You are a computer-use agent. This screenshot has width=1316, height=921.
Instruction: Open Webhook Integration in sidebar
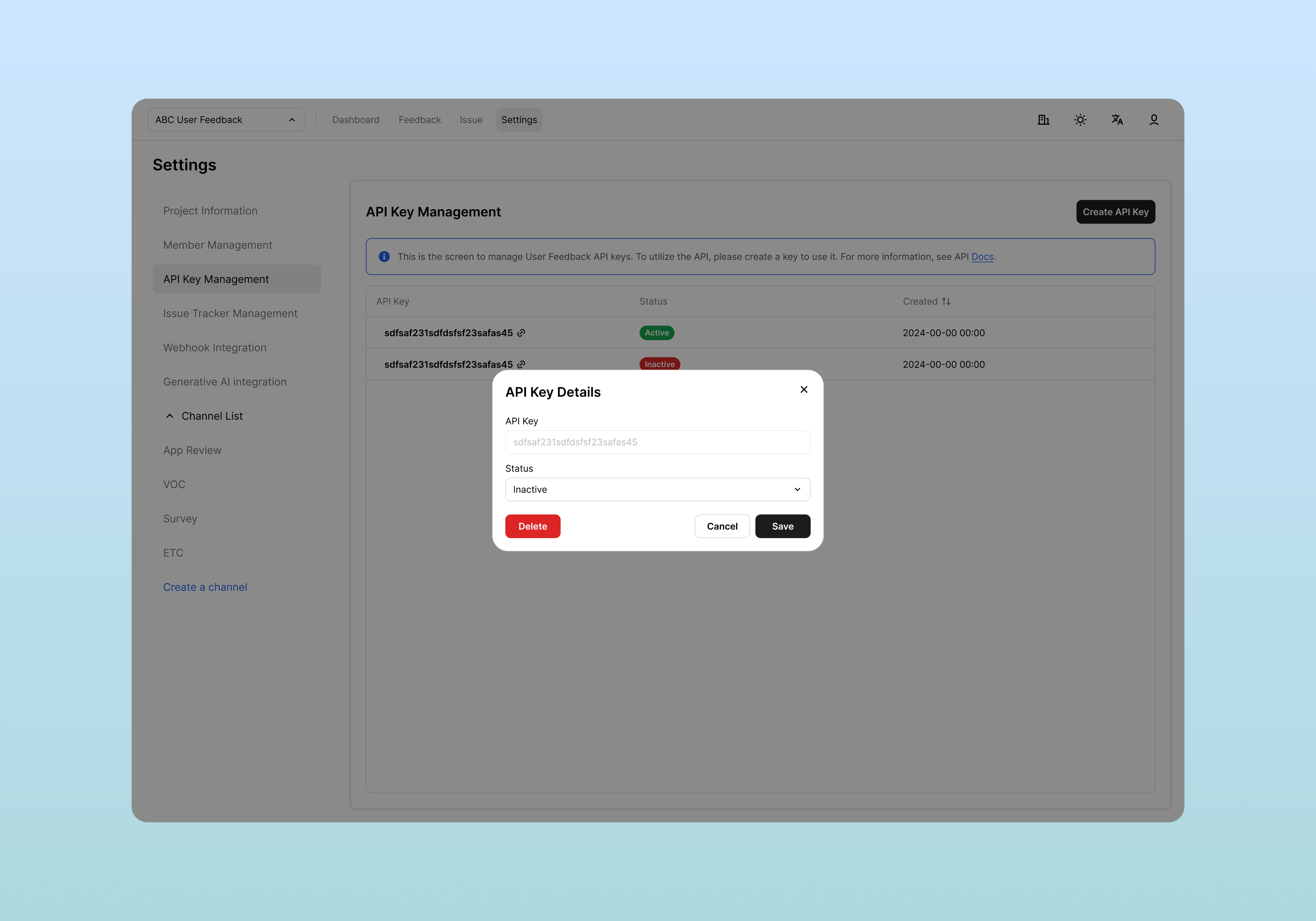215,348
